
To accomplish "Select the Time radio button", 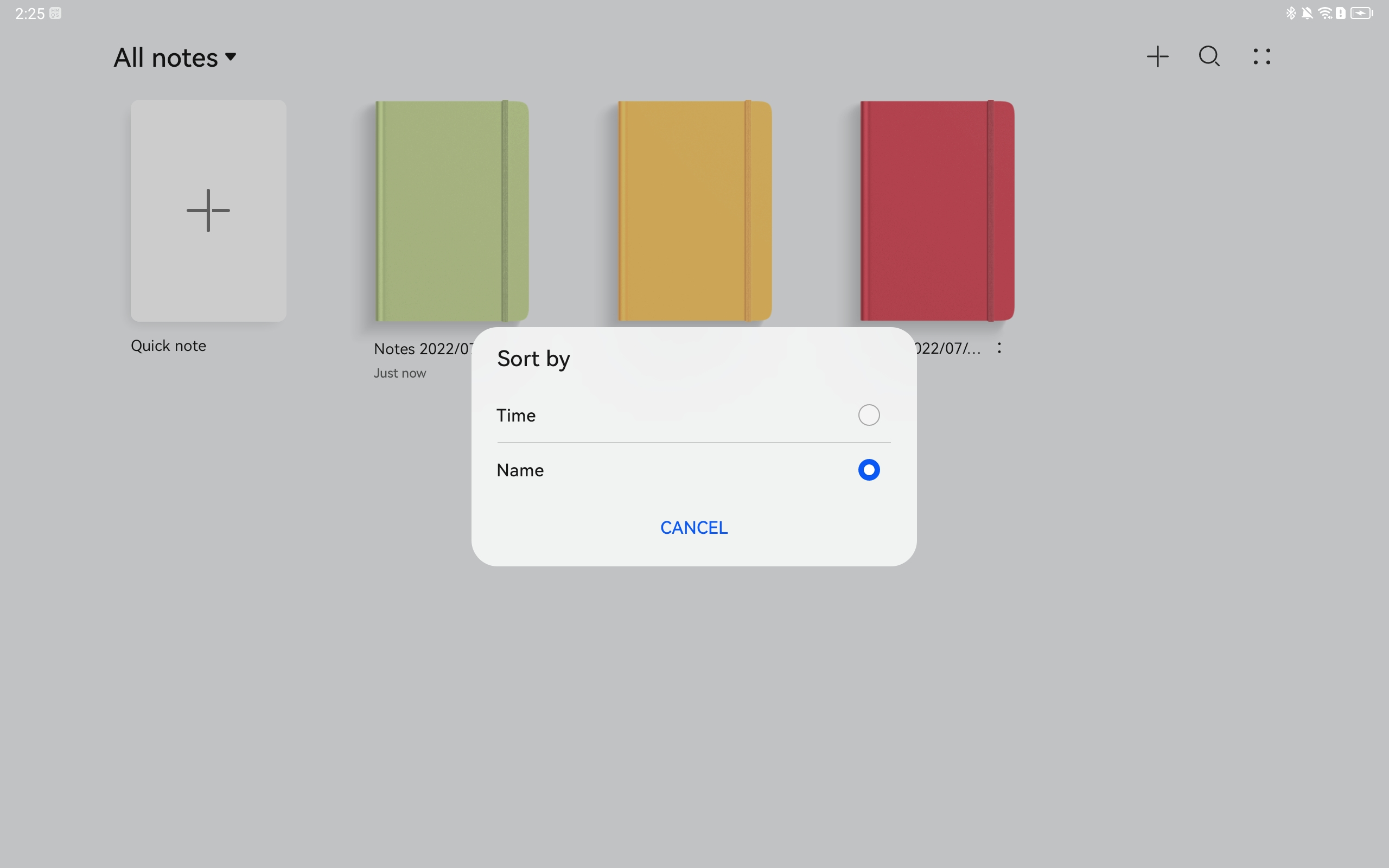I will [869, 415].
